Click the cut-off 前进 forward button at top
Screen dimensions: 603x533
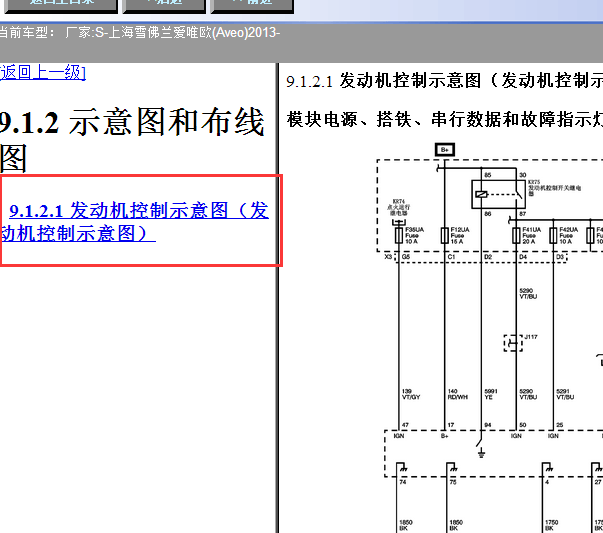coord(252,5)
